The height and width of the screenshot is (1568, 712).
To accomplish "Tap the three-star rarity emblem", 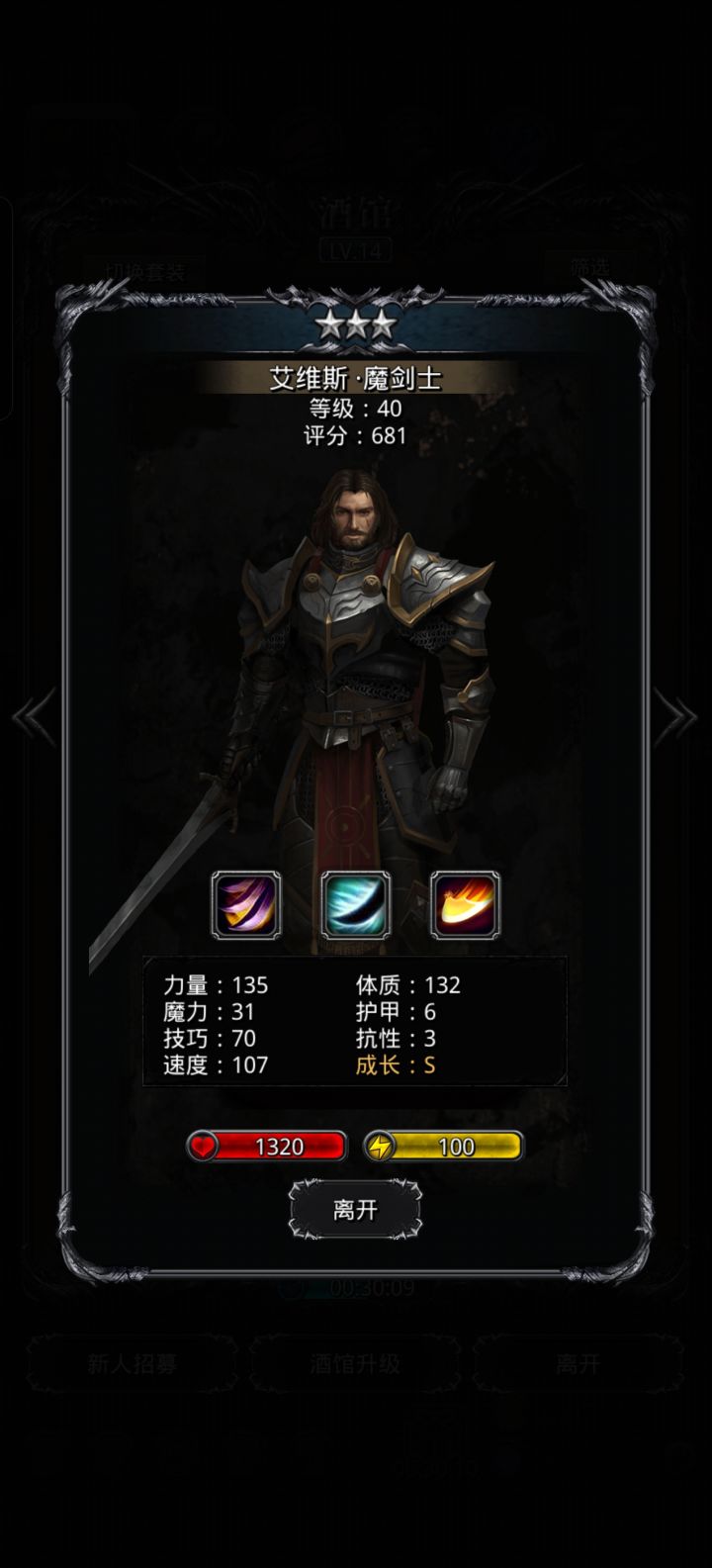I will pyautogui.click(x=356, y=323).
